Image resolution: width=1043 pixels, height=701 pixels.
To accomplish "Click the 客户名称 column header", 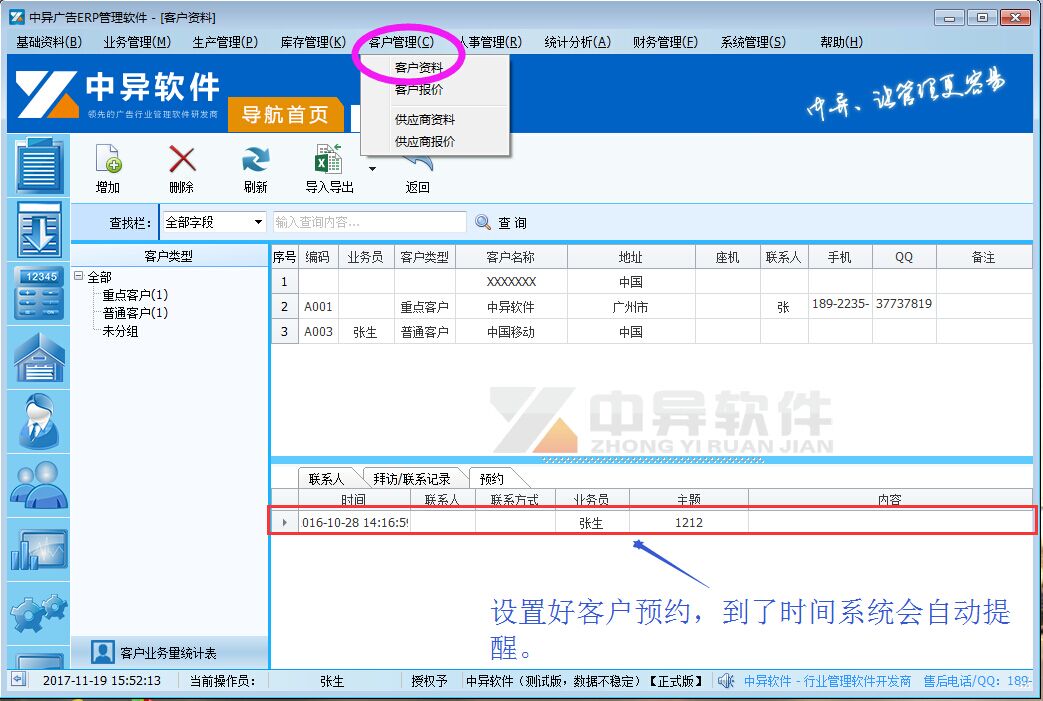I will pyautogui.click(x=511, y=257).
